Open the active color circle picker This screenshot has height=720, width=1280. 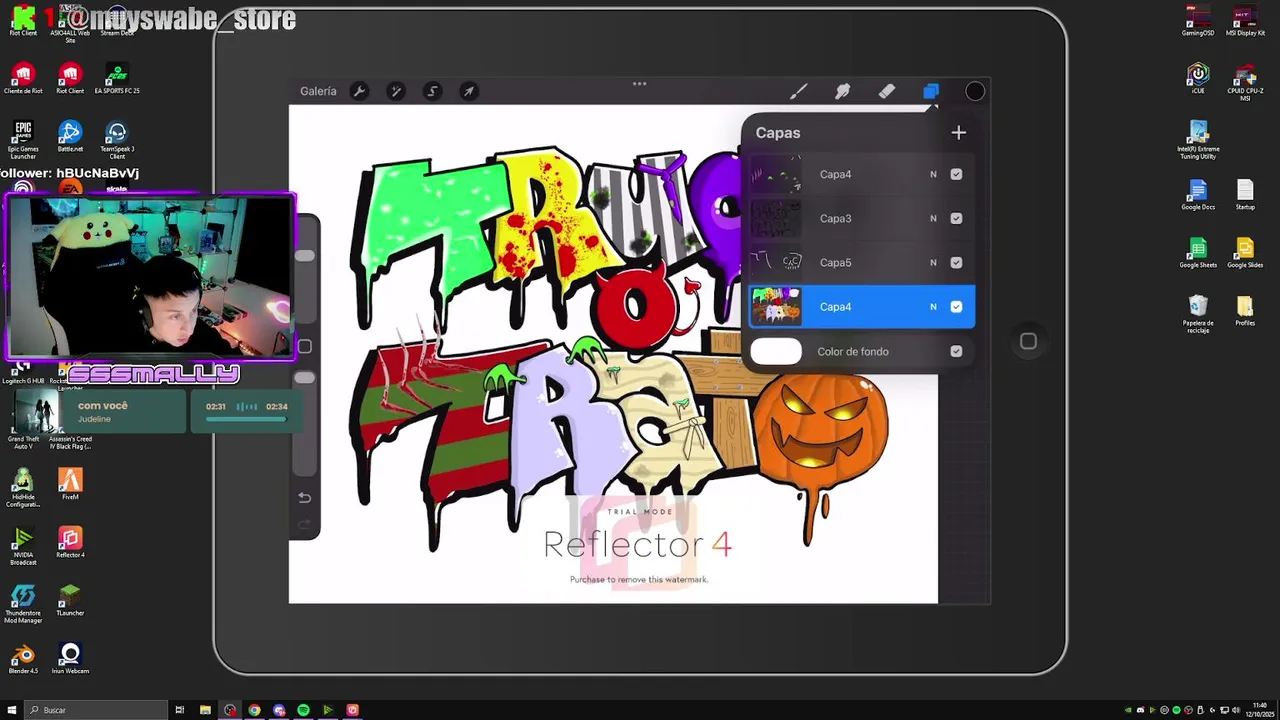[x=975, y=92]
